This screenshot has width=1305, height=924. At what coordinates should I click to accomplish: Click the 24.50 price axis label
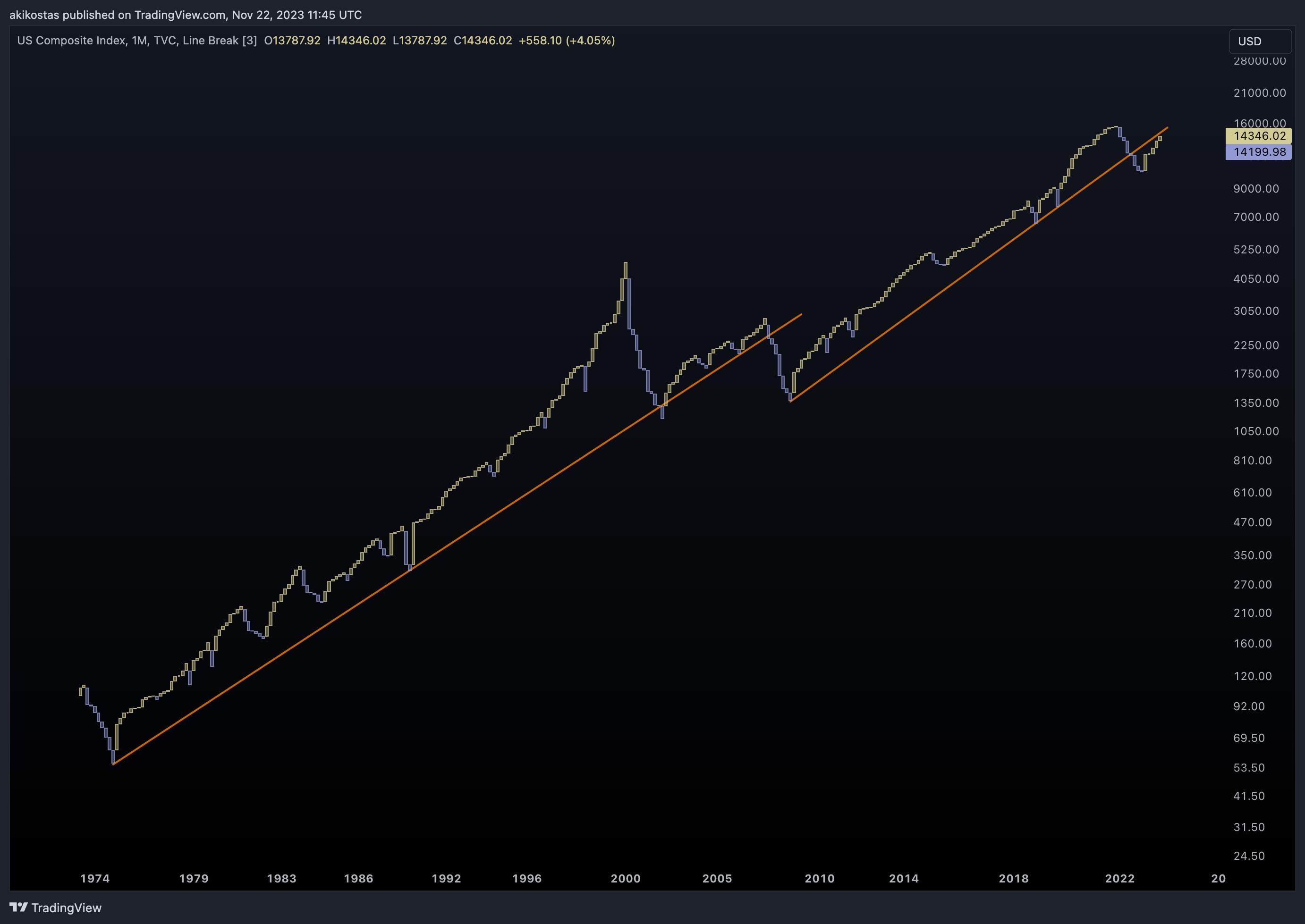click(x=1249, y=856)
